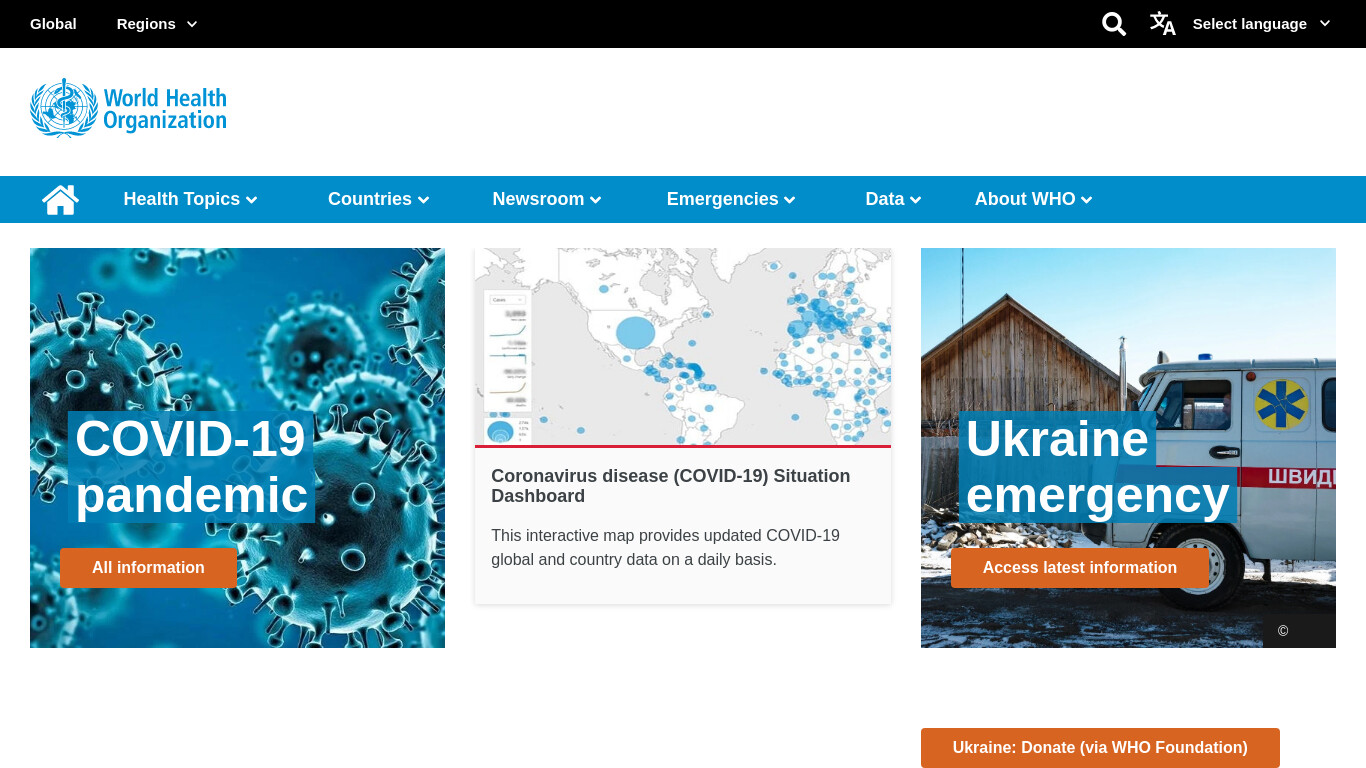Open the Select language dropdown
Screen dimensions: 1366x768
[1261, 24]
